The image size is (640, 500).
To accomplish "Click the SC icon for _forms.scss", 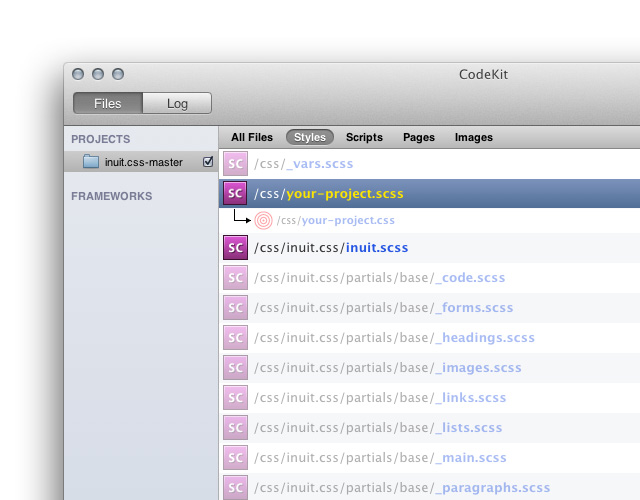I will click(235, 307).
